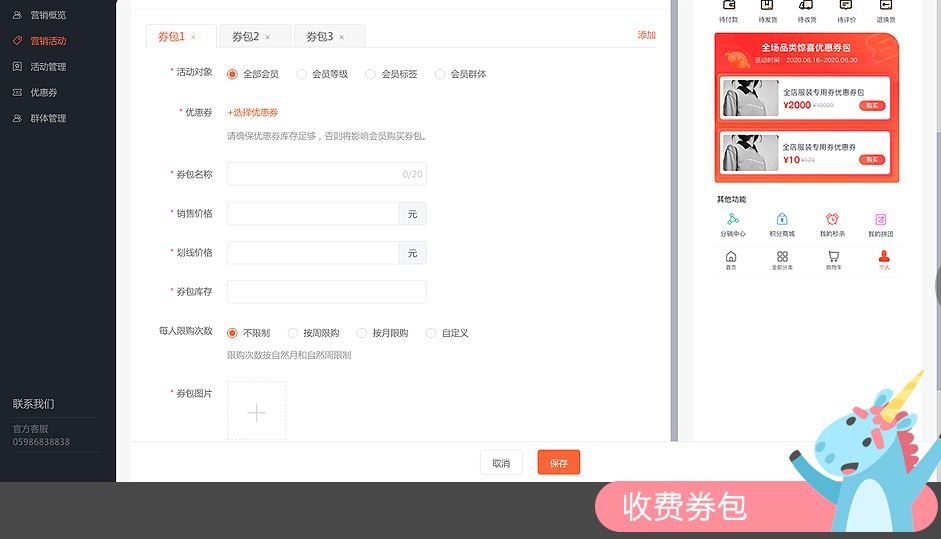This screenshot has width=941, height=539.
Task: Choose 会员标签 as activity target
Action: click(371, 74)
